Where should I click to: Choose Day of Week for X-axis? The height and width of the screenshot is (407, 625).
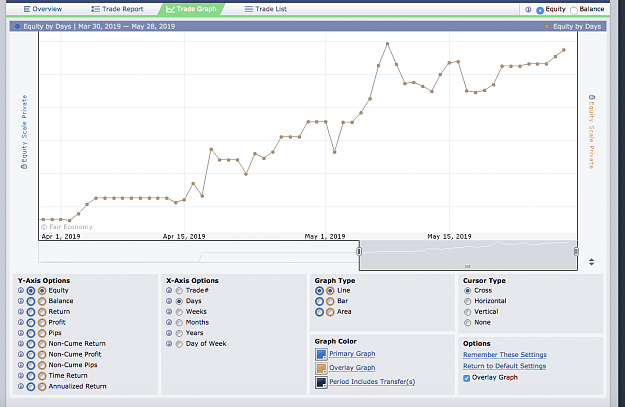(x=179, y=344)
